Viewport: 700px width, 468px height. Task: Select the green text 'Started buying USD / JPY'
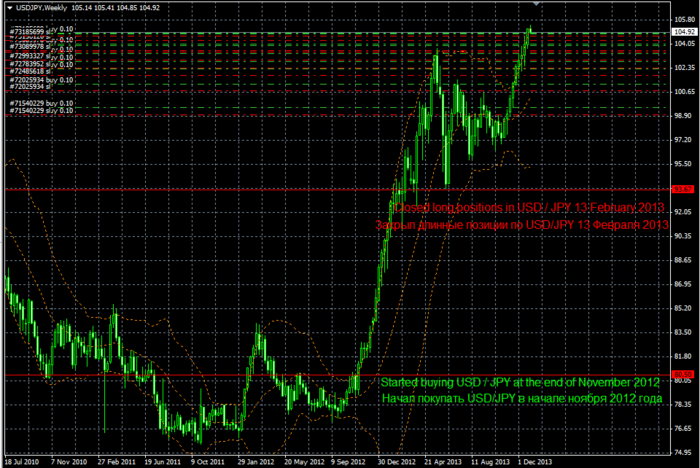tap(444, 382)
